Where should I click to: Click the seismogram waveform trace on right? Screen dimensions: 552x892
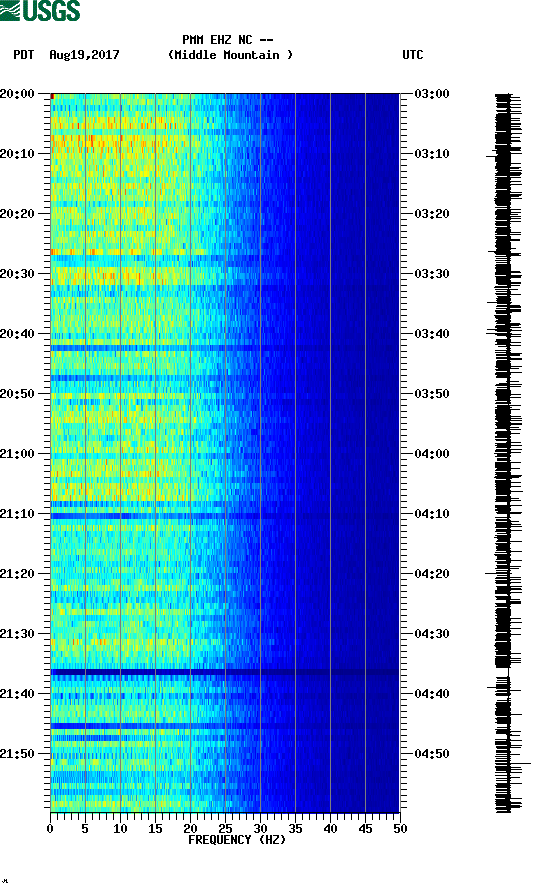508,453
